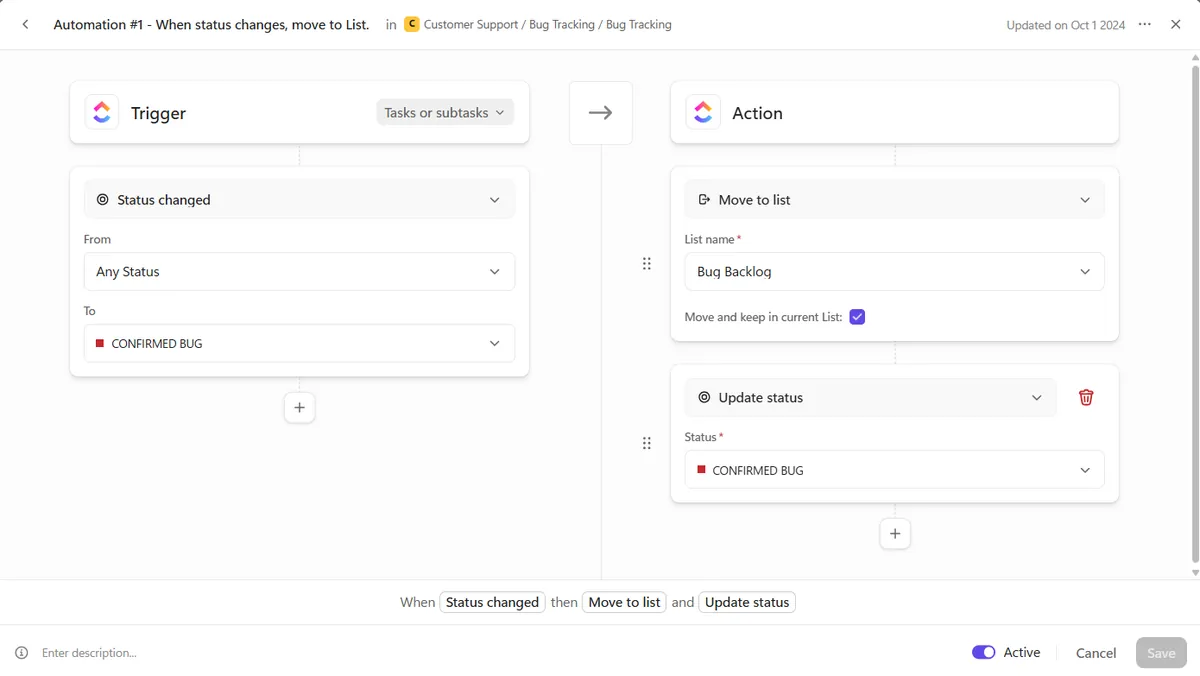Open the Update status action dropdown
This screenshot has height=676, width=1200.
tap(871, 397)
